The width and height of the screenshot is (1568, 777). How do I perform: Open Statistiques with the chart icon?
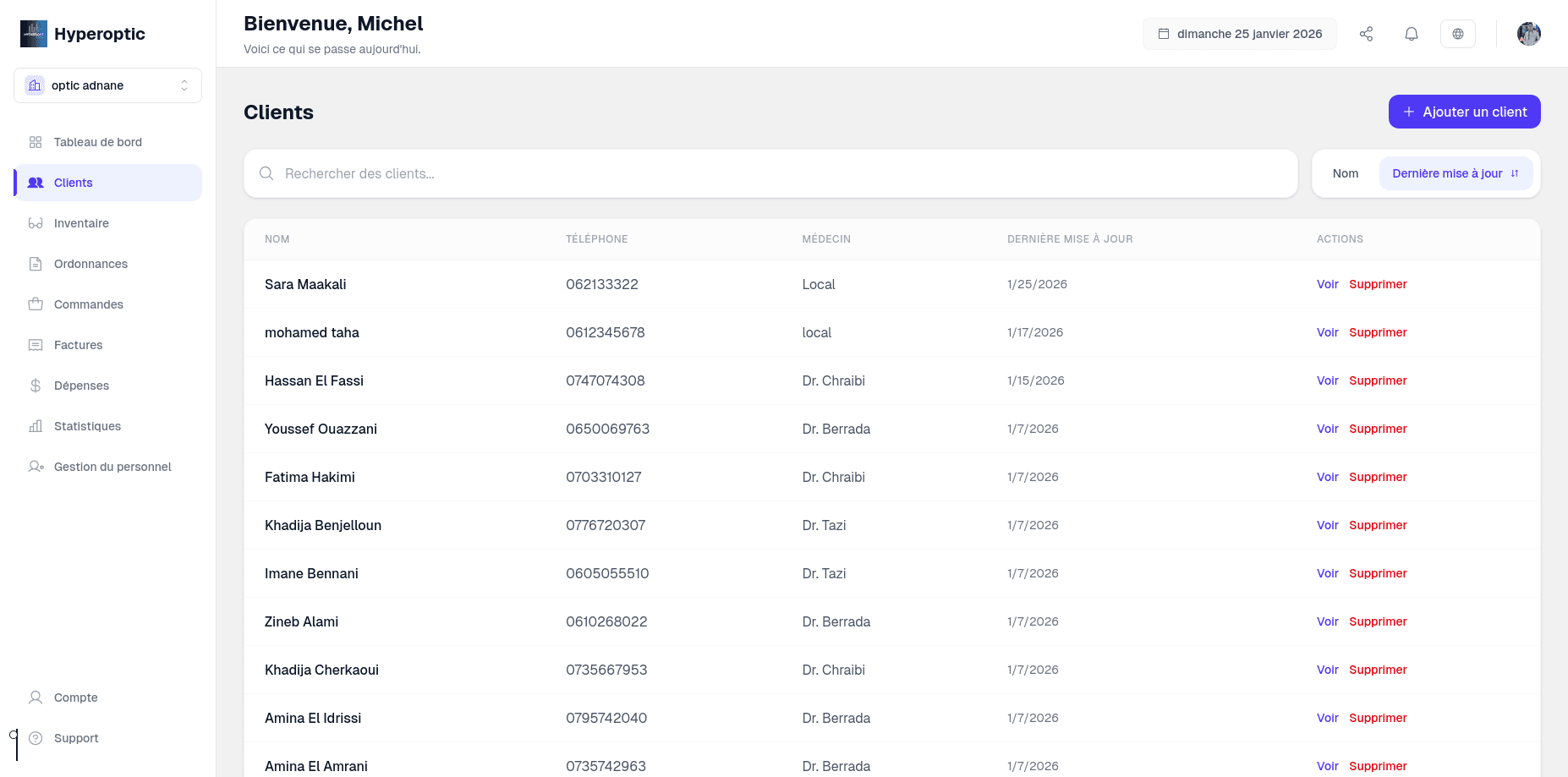(x=36, y=426)
